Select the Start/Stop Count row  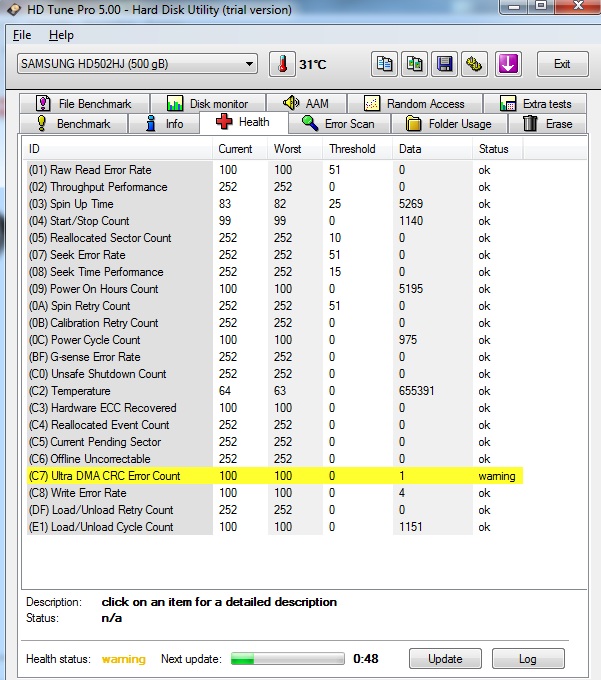tap(275, 221)
